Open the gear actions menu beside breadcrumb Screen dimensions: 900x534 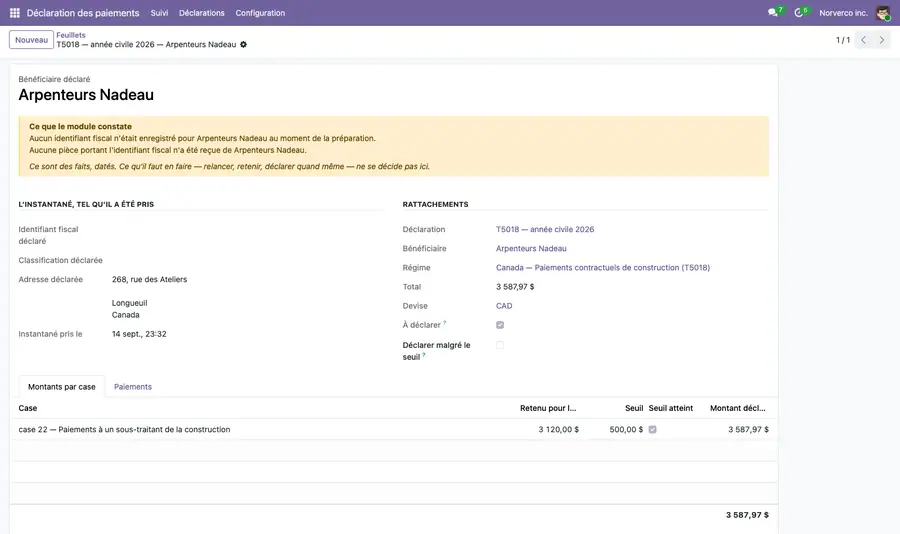tap(243, 44)
